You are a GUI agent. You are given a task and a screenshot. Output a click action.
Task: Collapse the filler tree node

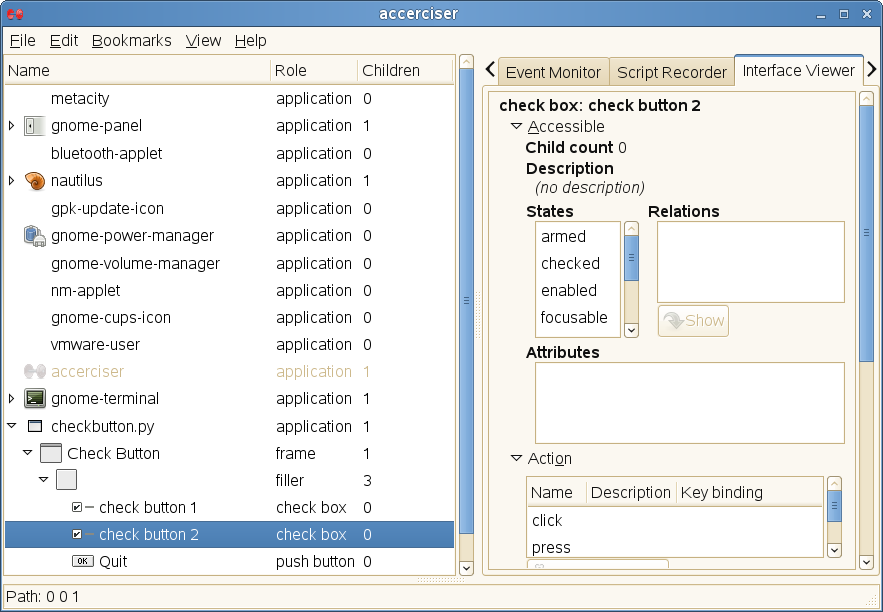pos(43,480)
